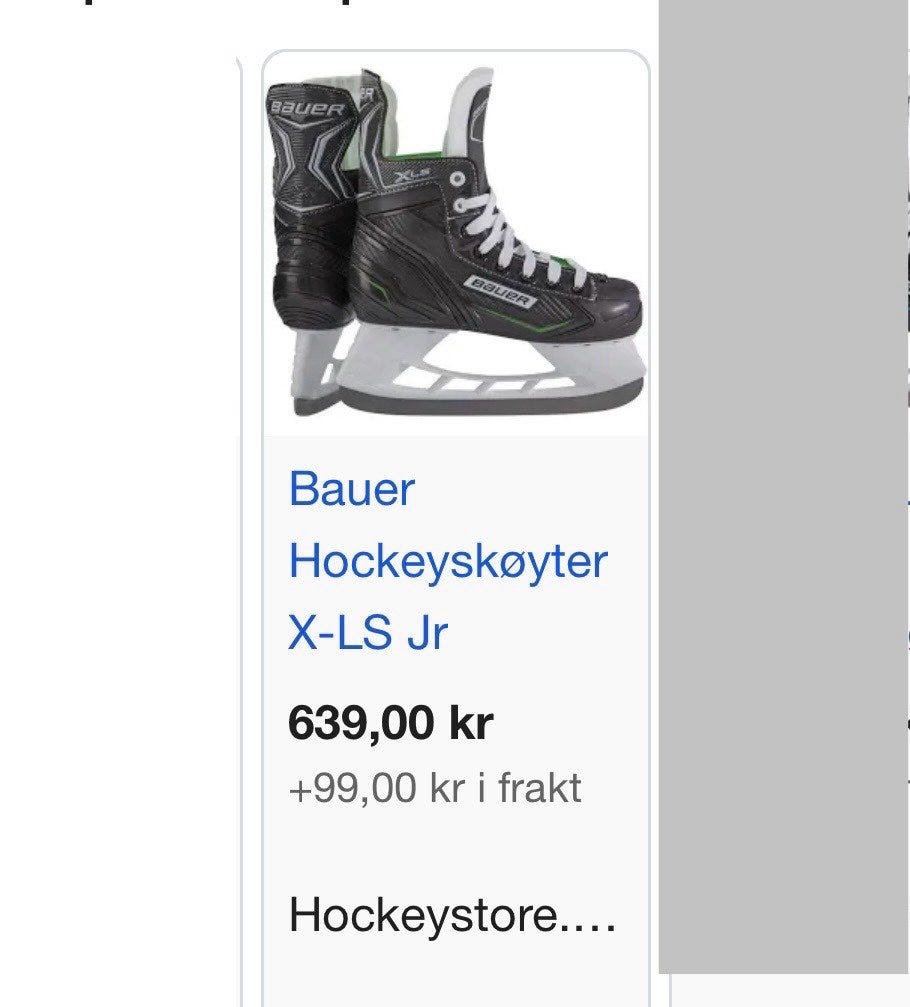Viewport: 910px width, 1007px height.
Task: Click the word Bauer in the blue title
Action: tap(352, 489)
